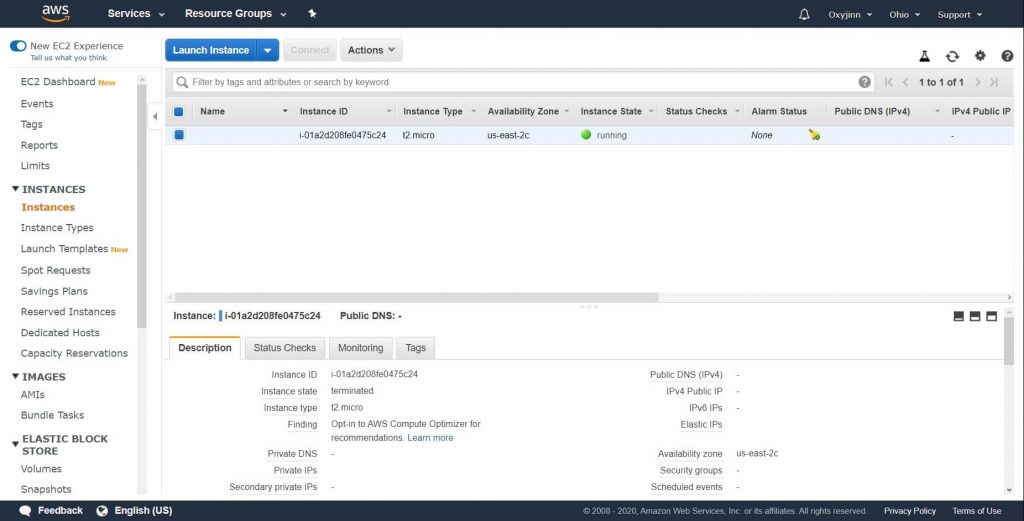The width and height of the screenshot is (1024, 521).
Task: Click the Launch Instance button
Action: pyautogui.click(x=211, y=50)
